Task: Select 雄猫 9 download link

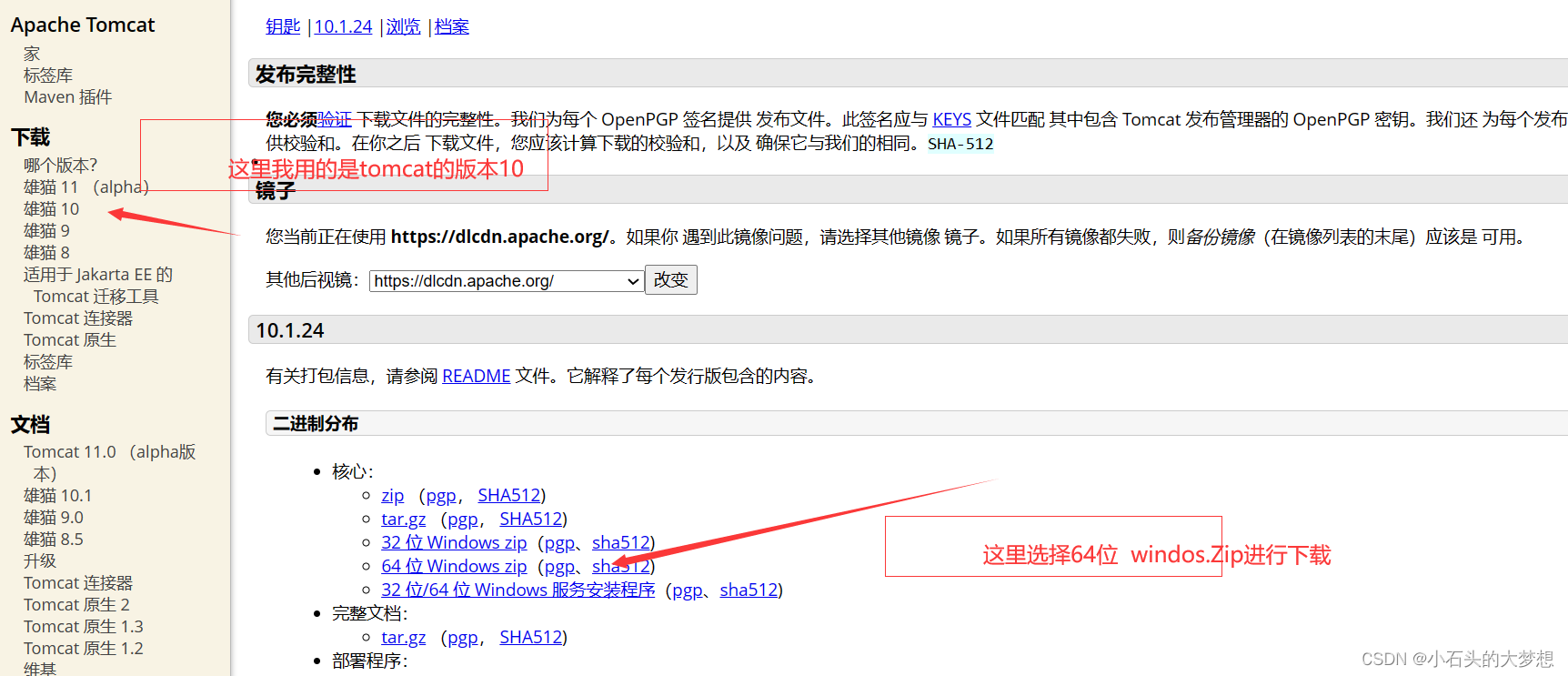Action: [47, 231]
